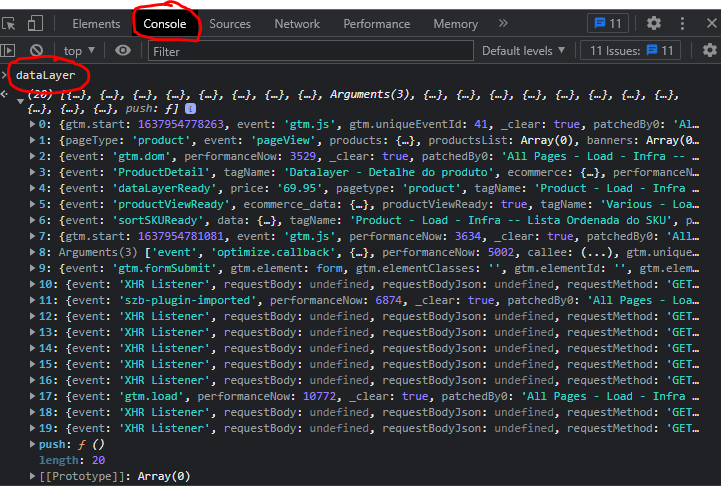Click the 'szb-plugin-imported' string
The image size is (721, 486).
188,300
